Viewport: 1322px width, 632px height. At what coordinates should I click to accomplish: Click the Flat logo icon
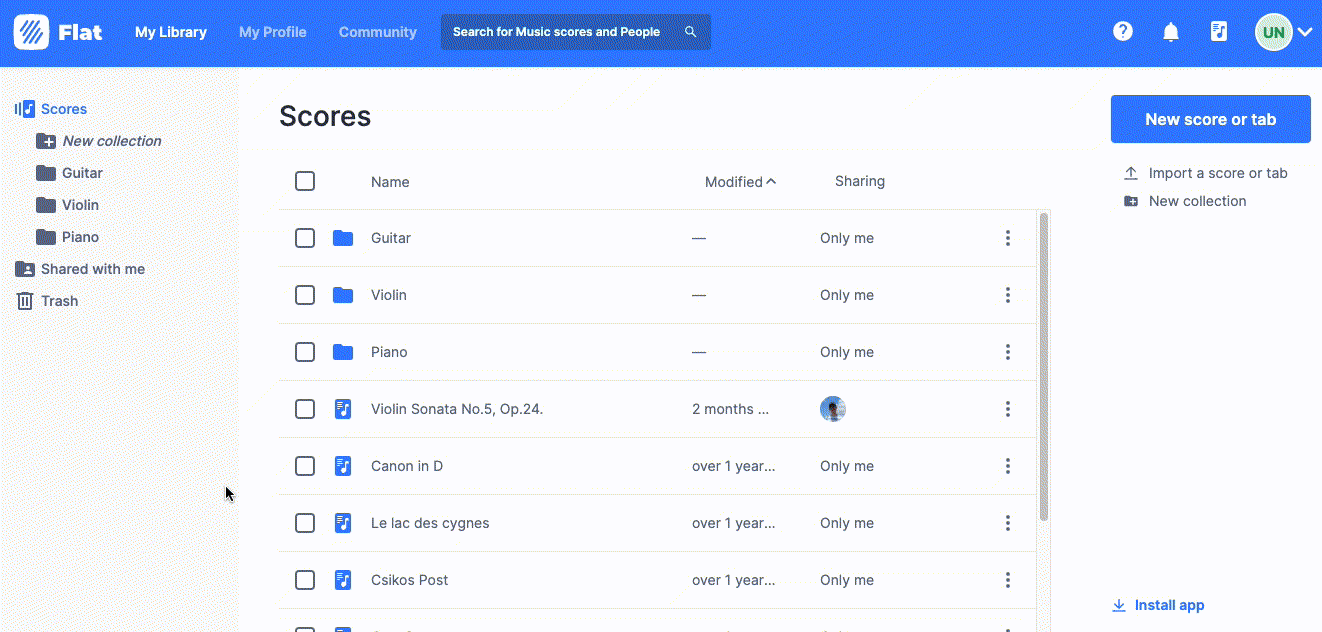click(32, 32)
